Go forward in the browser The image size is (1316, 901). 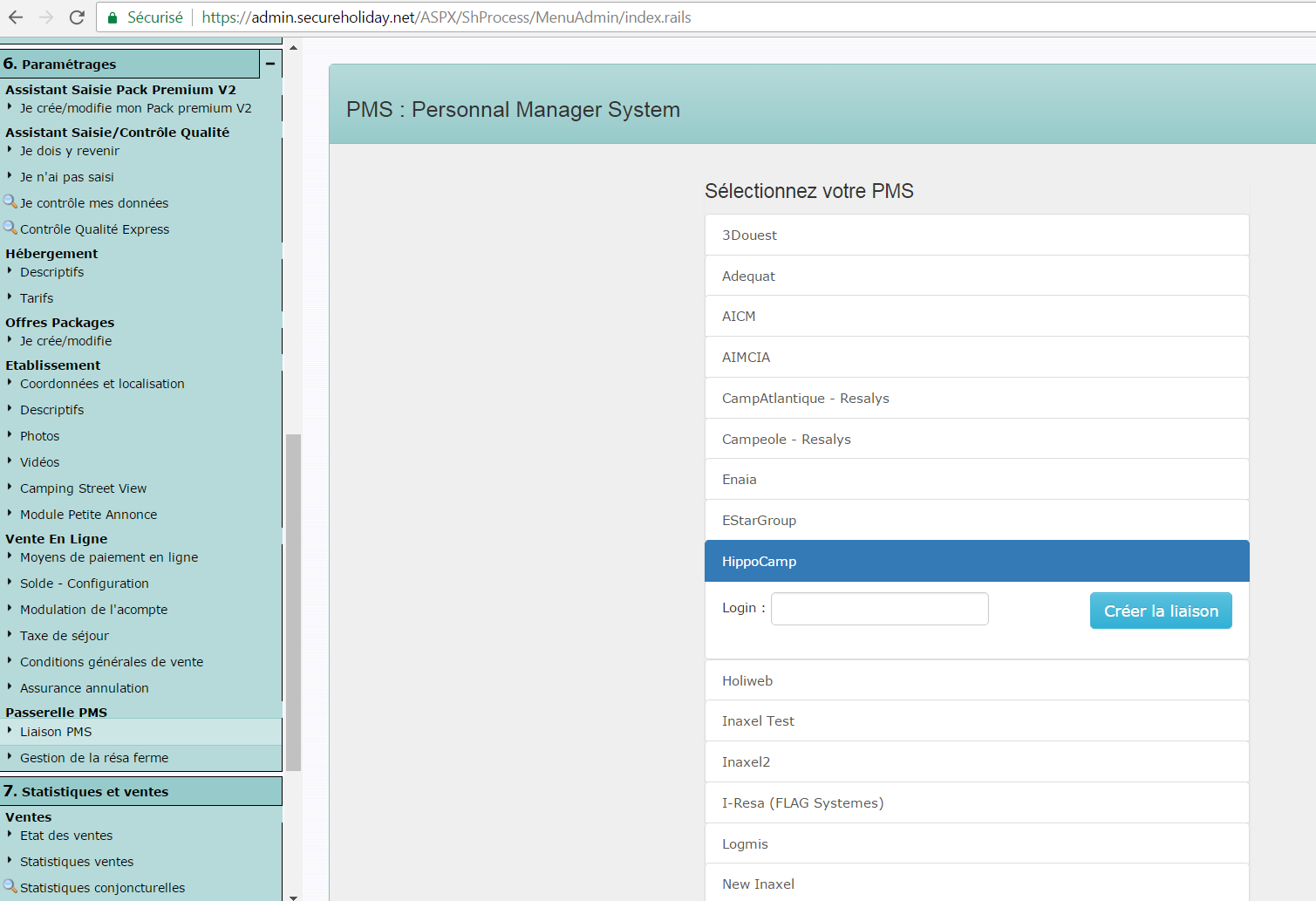click(46, 17)
